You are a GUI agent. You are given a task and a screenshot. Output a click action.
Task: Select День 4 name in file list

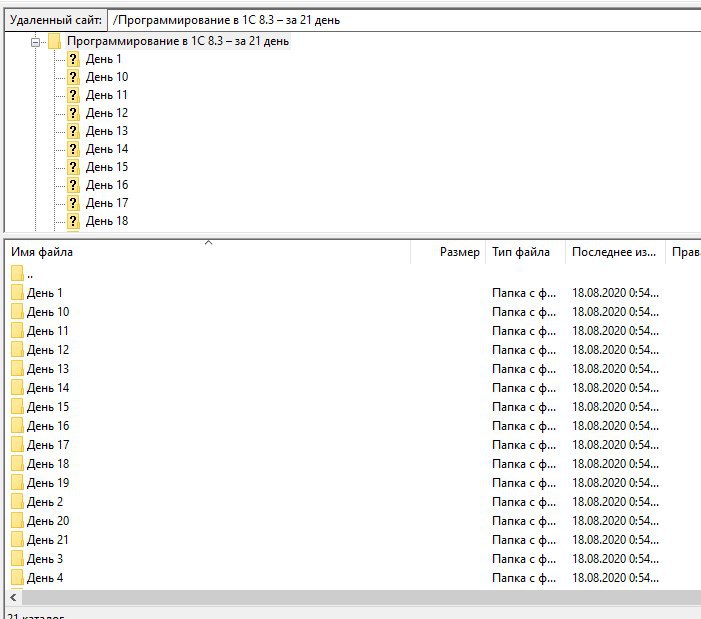(x=45, y=578)
